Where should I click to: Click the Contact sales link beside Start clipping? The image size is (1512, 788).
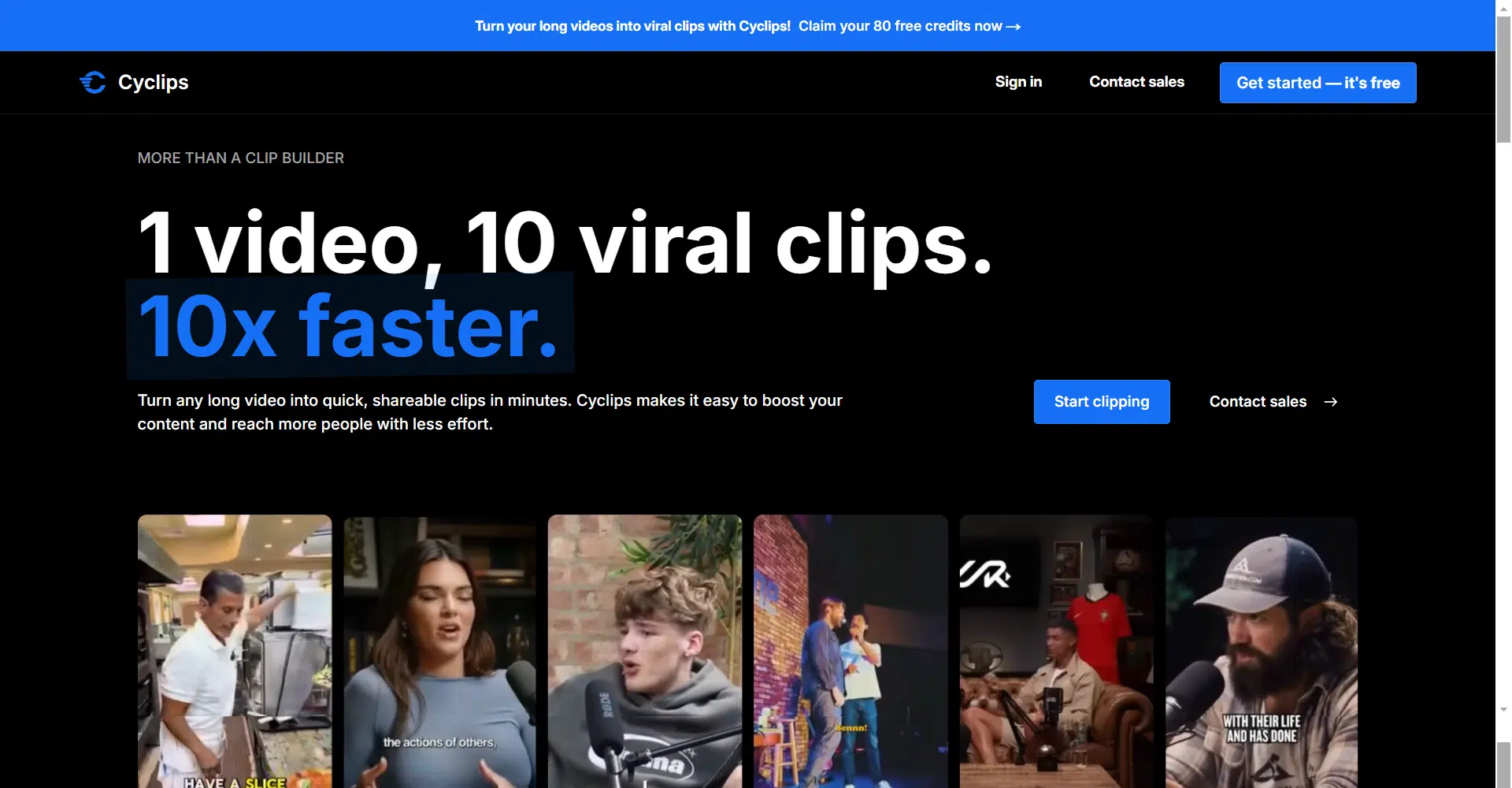(x=1257, y=402)
